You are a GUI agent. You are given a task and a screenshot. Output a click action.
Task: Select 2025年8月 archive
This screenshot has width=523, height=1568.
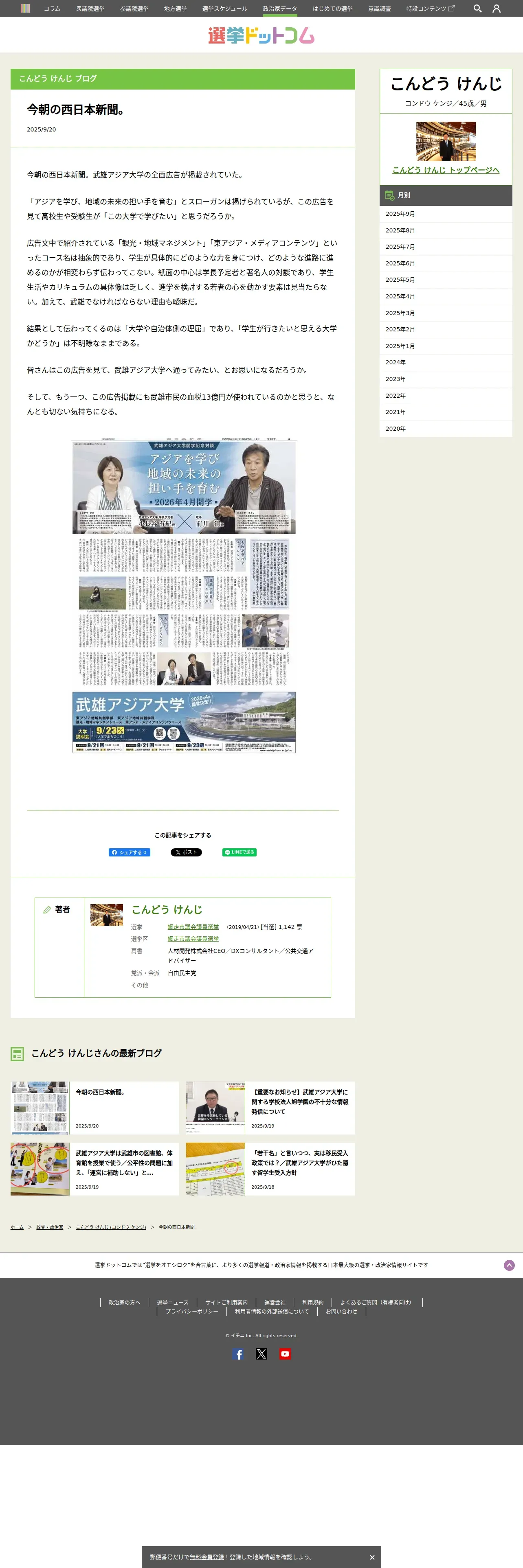[x=446, y=230]
